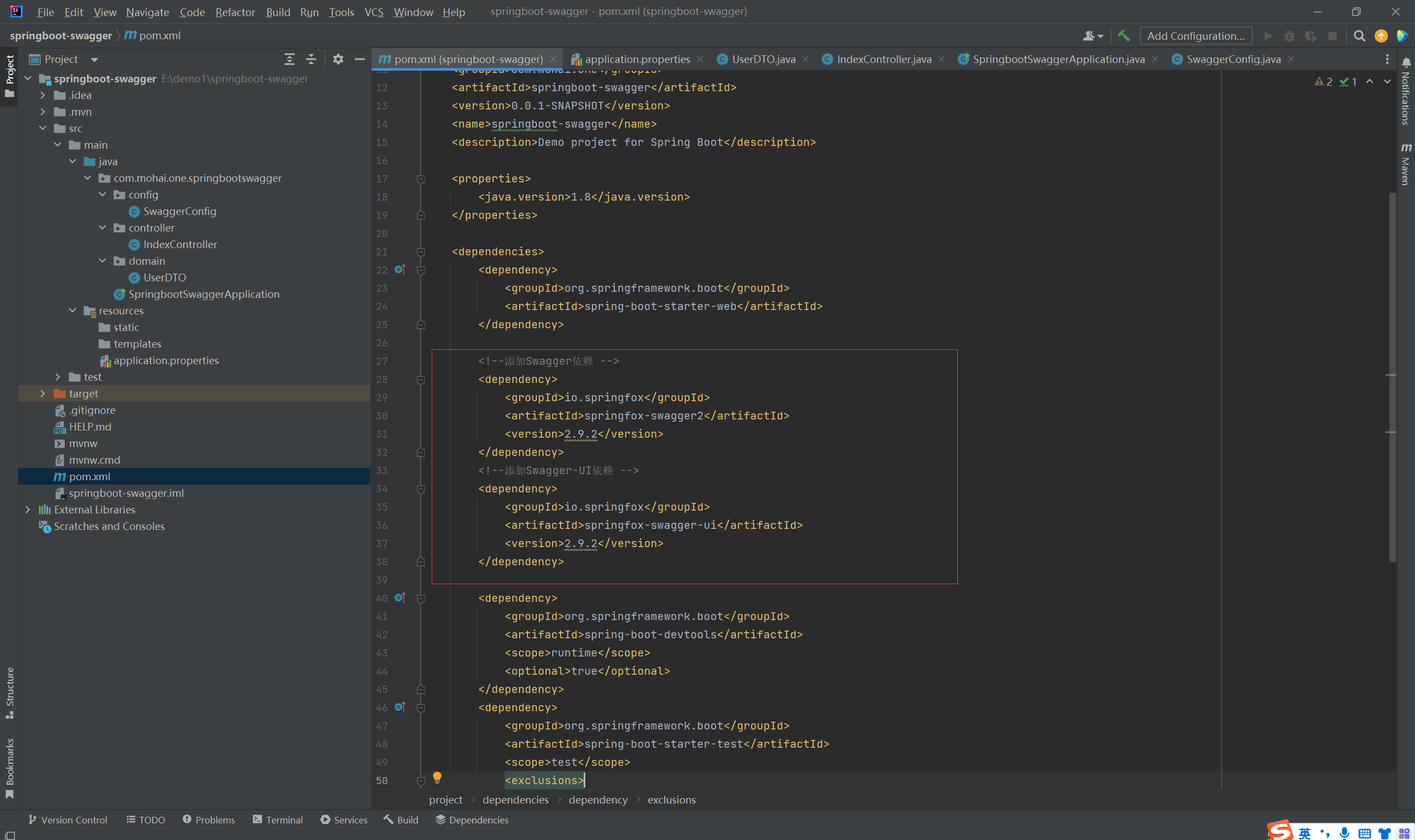Click Collapse All in Project panel

[x=311, y=59]
